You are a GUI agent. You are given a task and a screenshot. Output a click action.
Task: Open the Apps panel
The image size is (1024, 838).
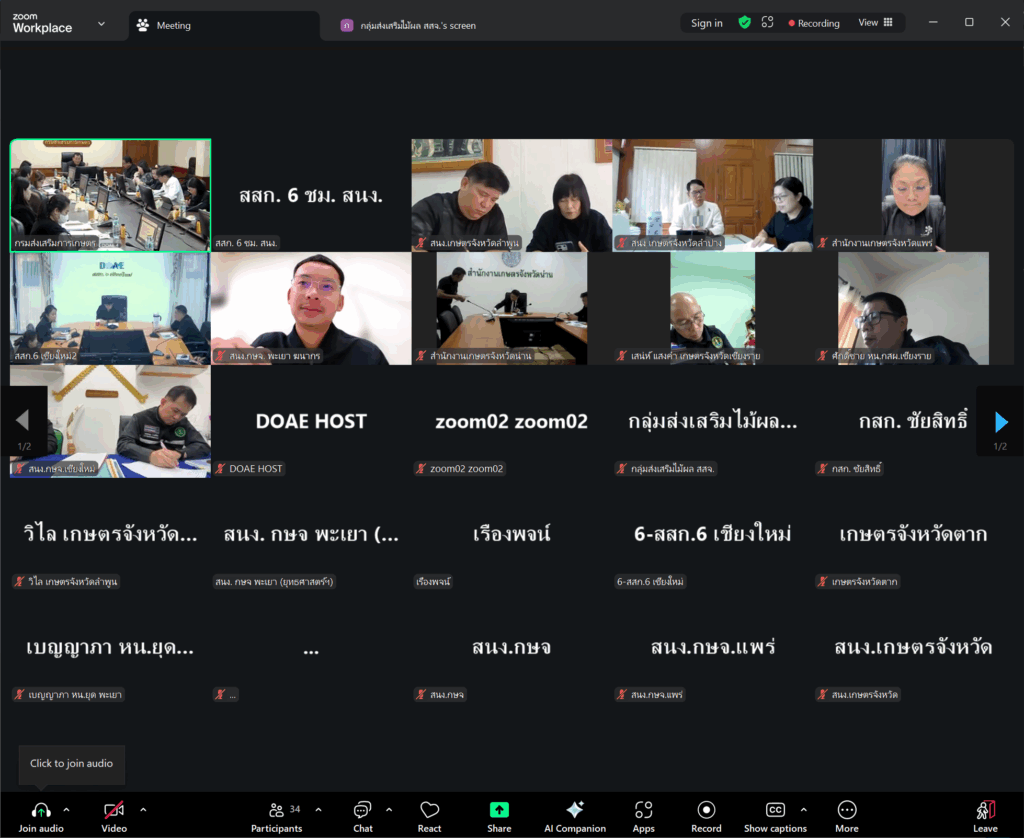[643, 815]
